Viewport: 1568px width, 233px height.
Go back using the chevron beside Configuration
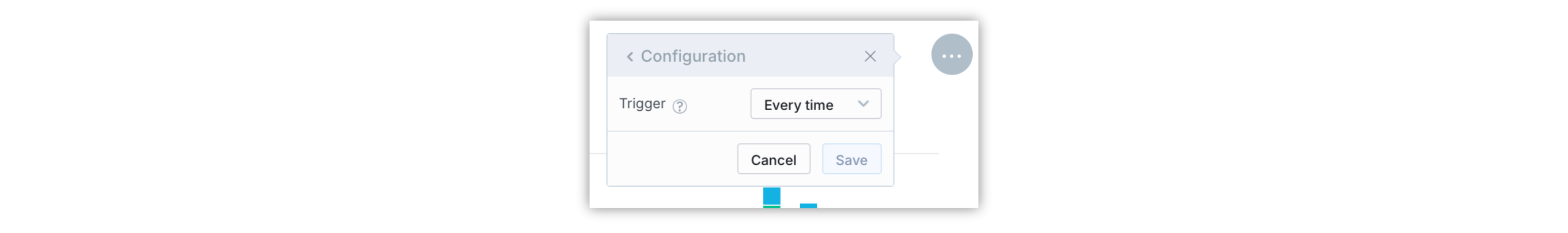pos(630,57)
